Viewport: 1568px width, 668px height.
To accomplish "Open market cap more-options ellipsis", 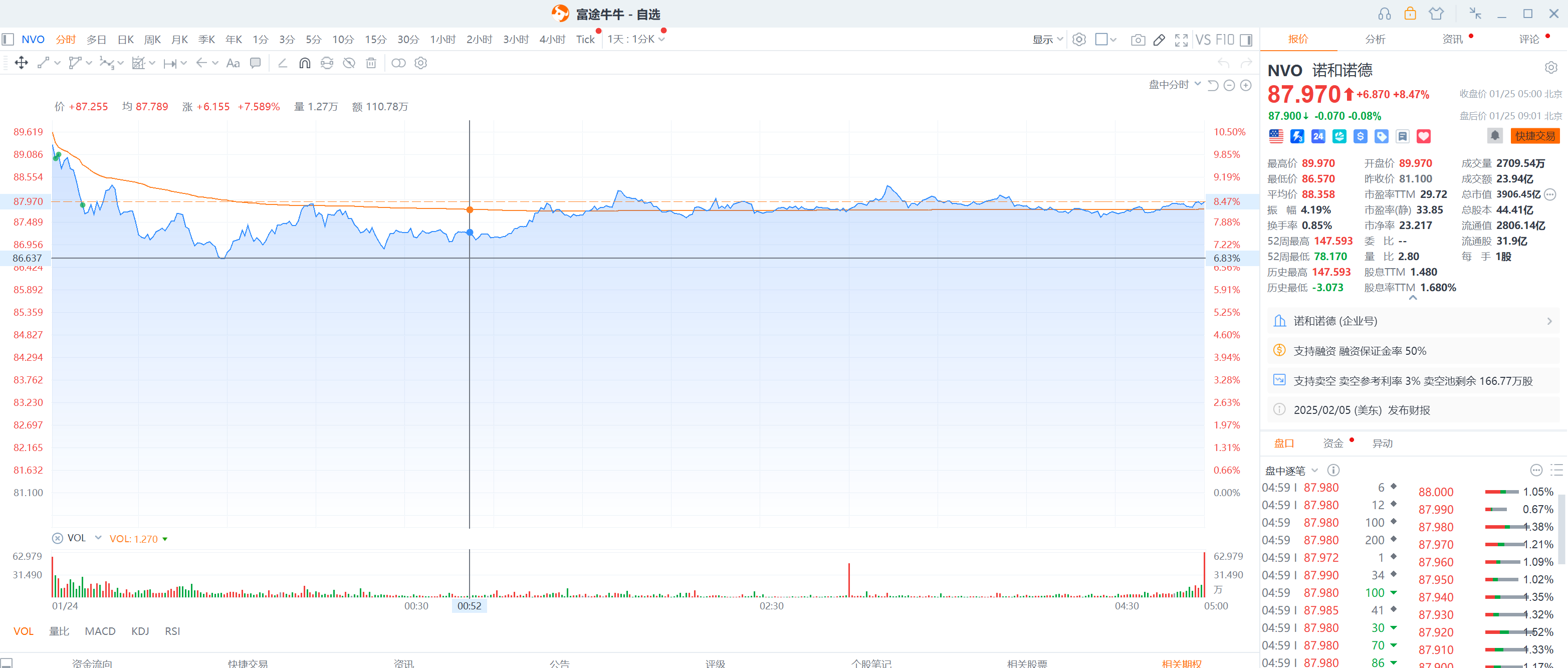I will (1550, 195).
